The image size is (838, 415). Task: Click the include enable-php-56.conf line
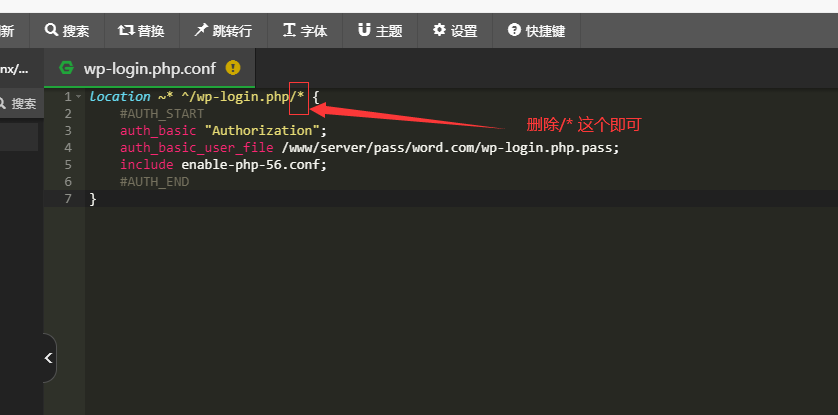[x=223, y=165]
